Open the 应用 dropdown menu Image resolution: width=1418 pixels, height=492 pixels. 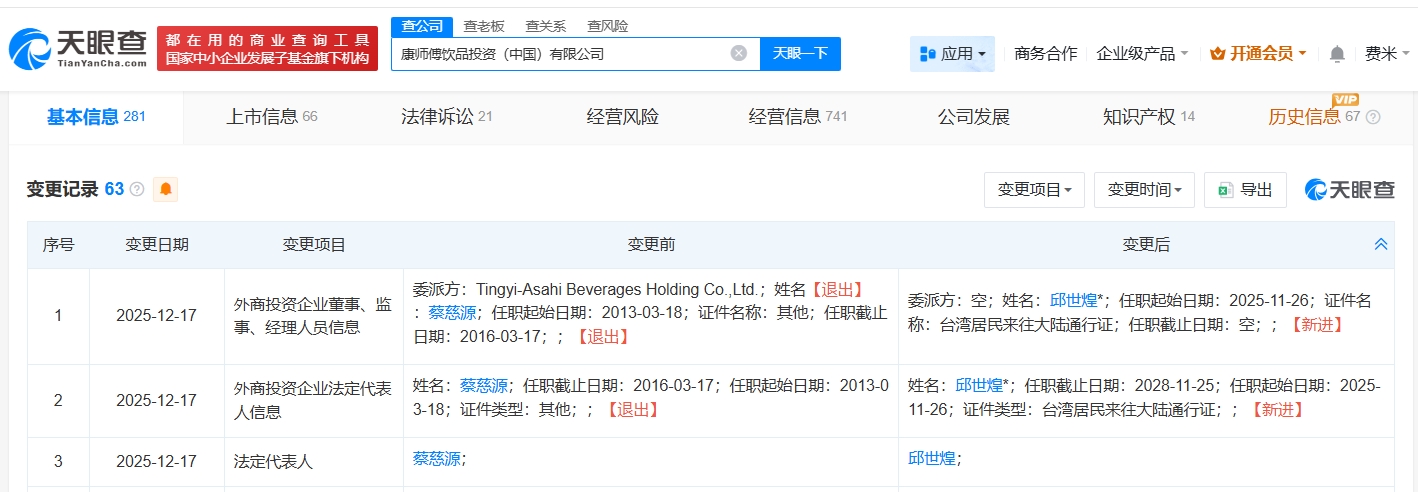pyautogui.click(x=952, y=54)
